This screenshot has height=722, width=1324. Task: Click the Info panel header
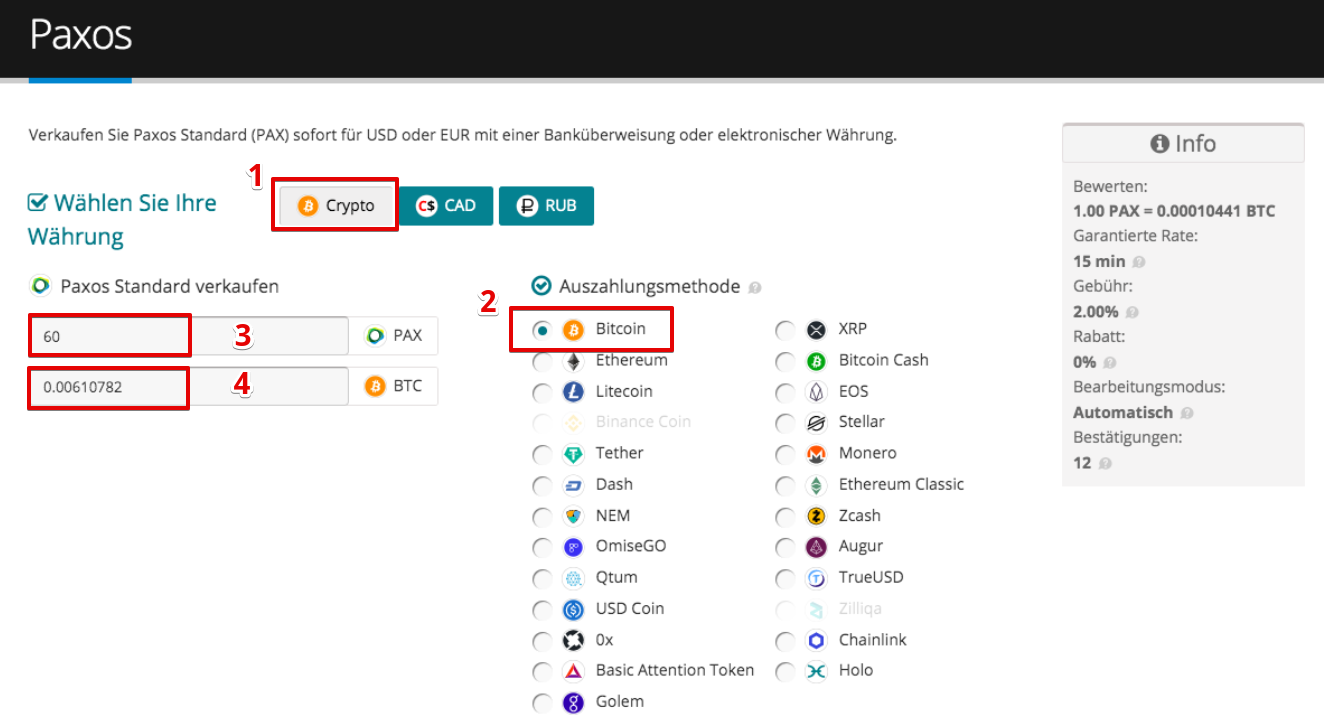coord(1183,143)
